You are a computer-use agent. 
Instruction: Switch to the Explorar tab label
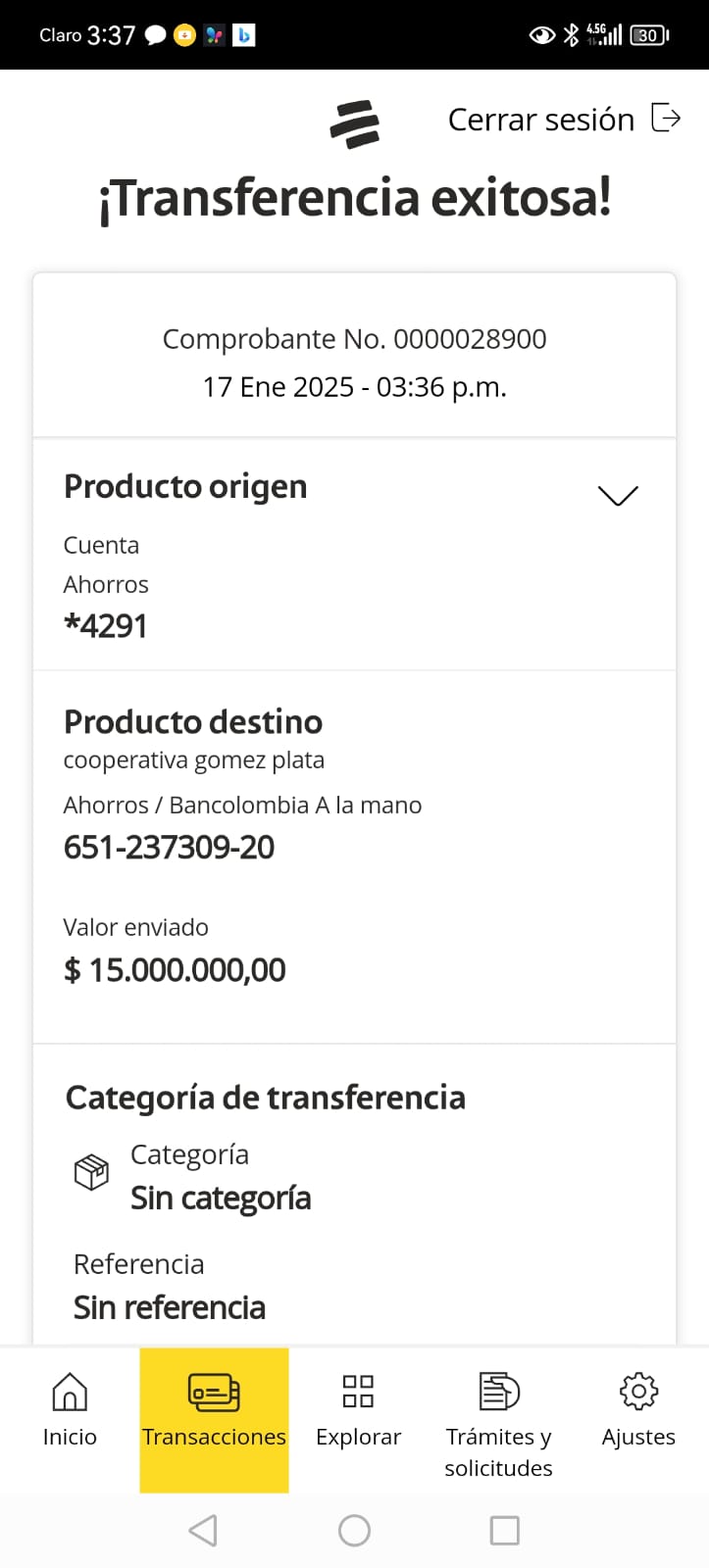pyautogui.click(x=358, y=1437)
